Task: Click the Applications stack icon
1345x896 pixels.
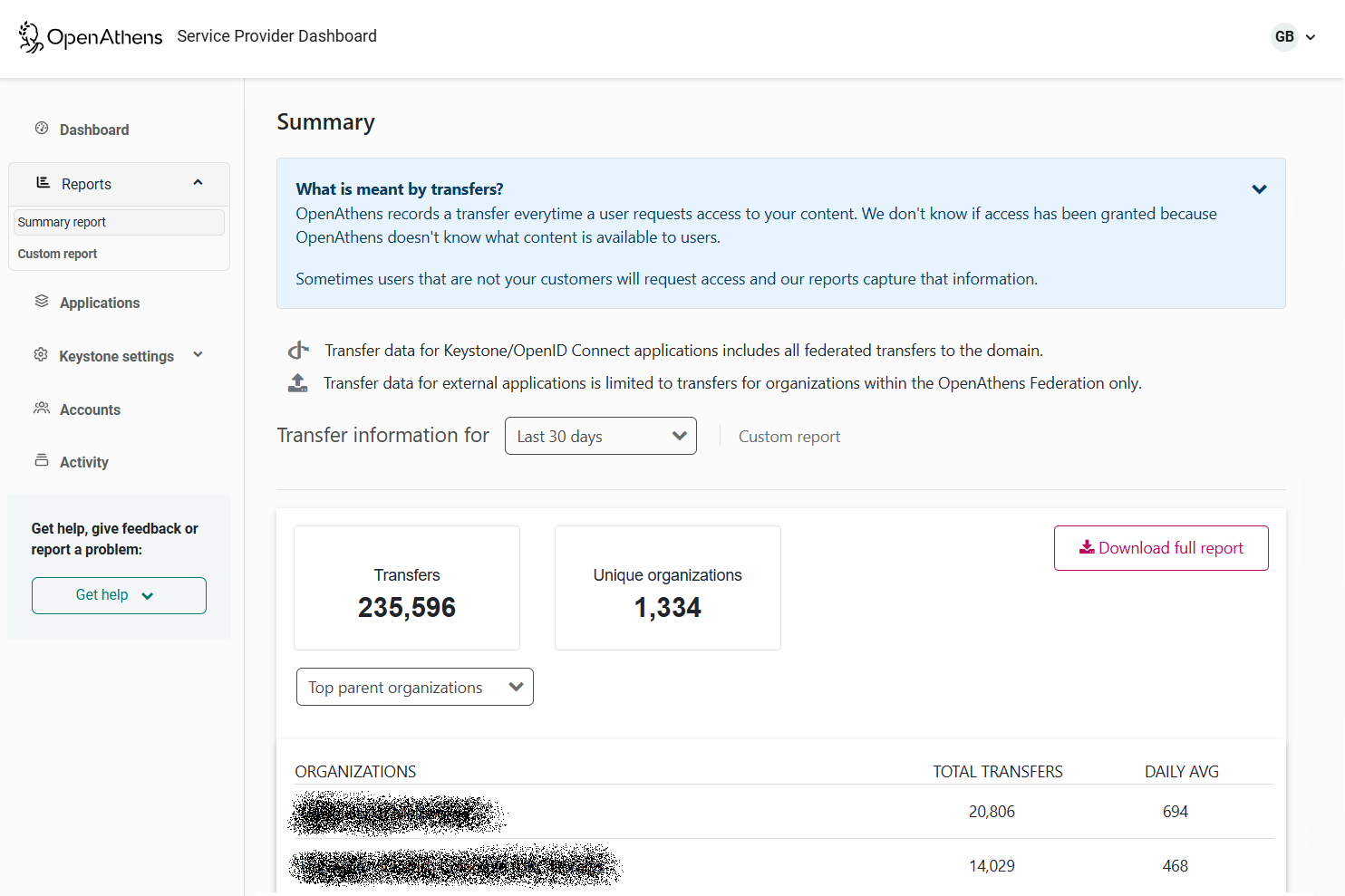Action: (x=42, y=302)
